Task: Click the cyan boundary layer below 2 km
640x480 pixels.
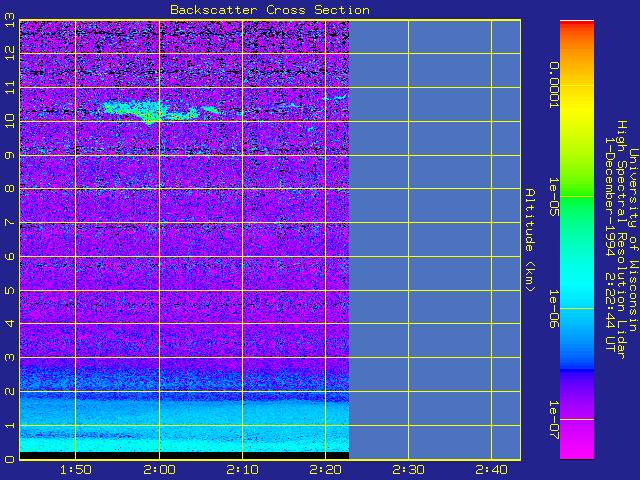Action: click(184, 424)
